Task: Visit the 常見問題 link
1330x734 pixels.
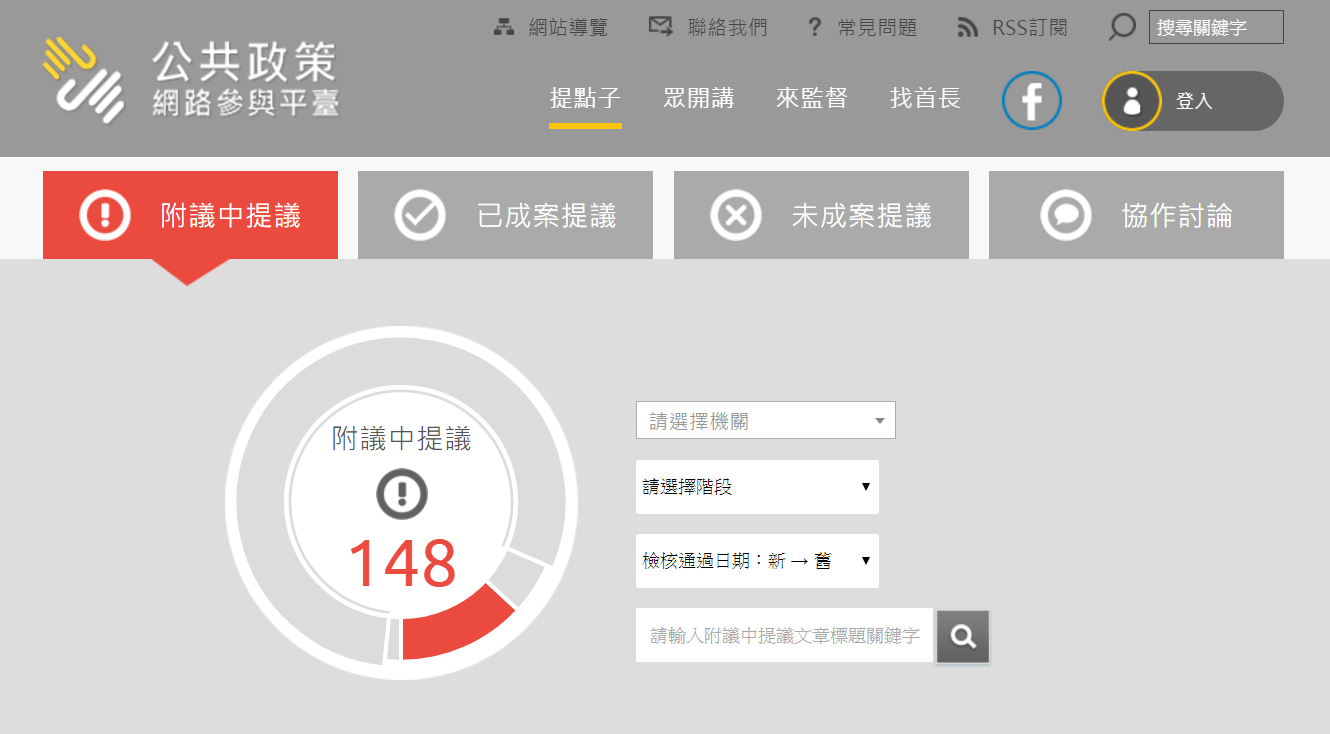Action: 878,28
